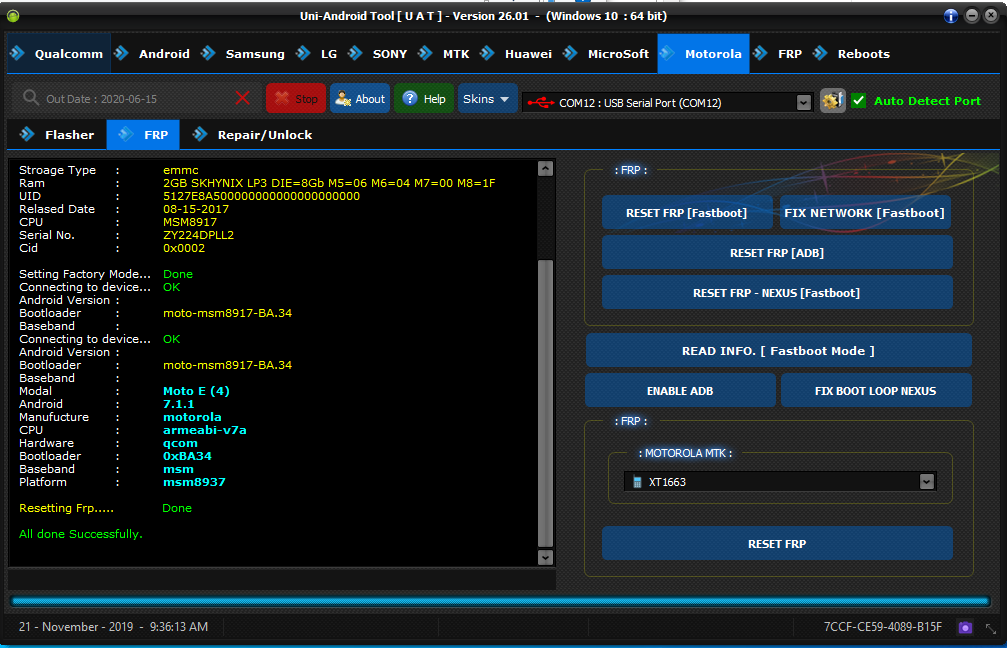The height and width of the screenshot is (648, 1007).
Task: Open the XT1663 model dropdown
Action: point(926,482)
